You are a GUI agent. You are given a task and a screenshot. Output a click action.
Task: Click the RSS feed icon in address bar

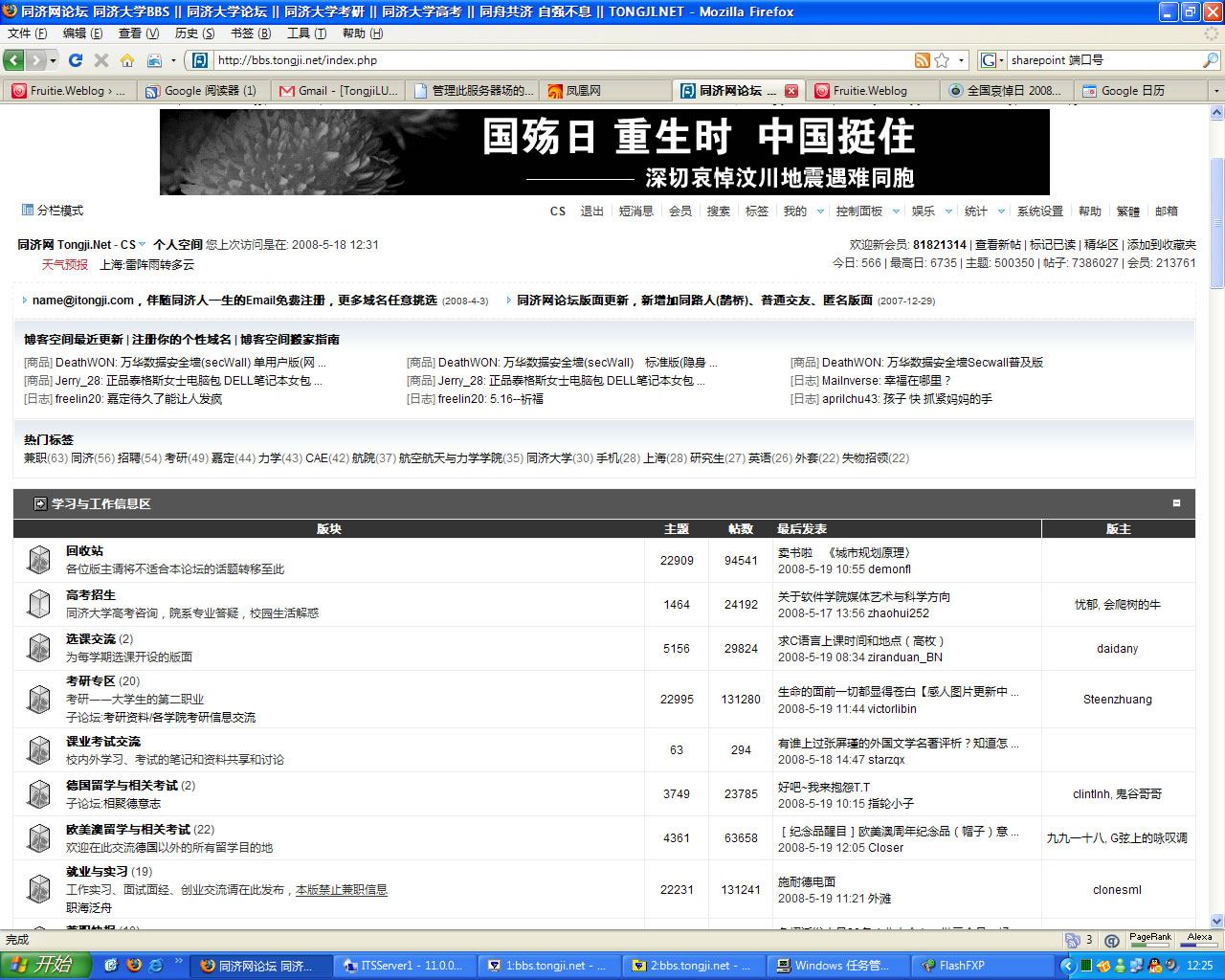[922, 60]
